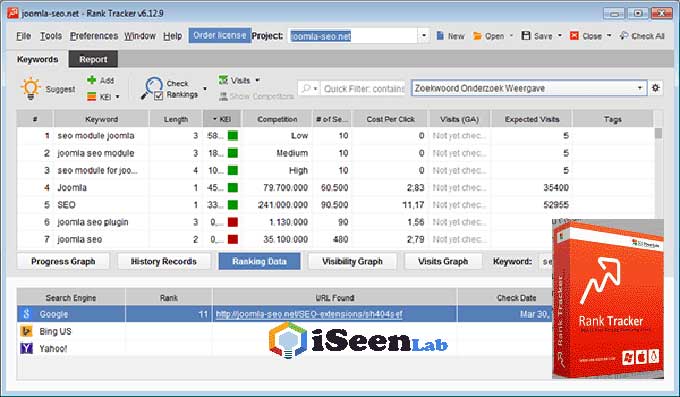
Task: Click the Show Competitors icon
Action: coord(223,96)
